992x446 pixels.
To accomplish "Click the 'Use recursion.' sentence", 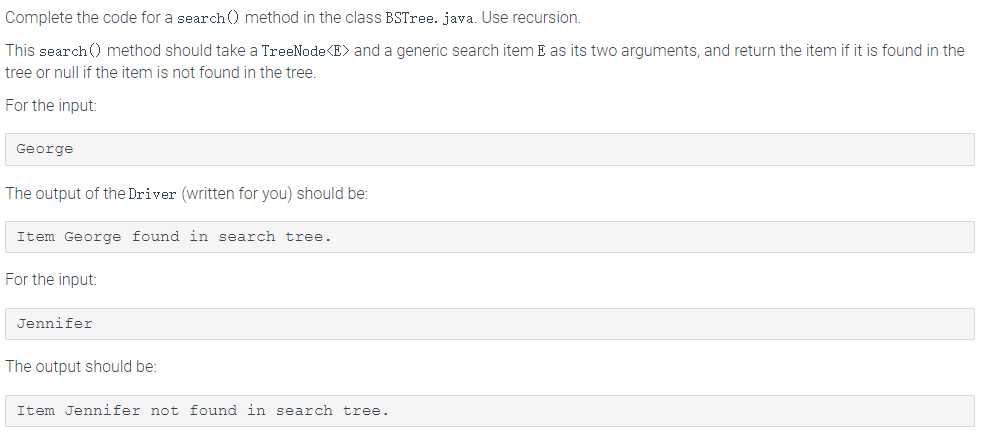I will click(x=531, y=18).
